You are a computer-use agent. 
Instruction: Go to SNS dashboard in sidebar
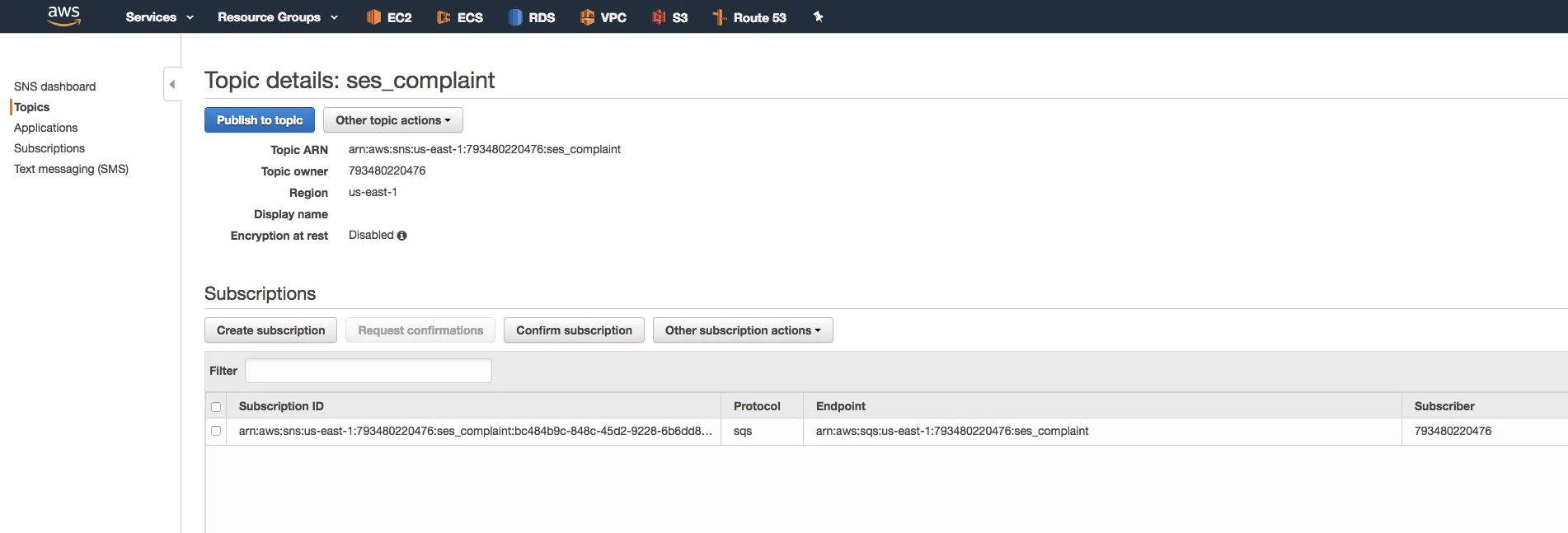[54, 86]
